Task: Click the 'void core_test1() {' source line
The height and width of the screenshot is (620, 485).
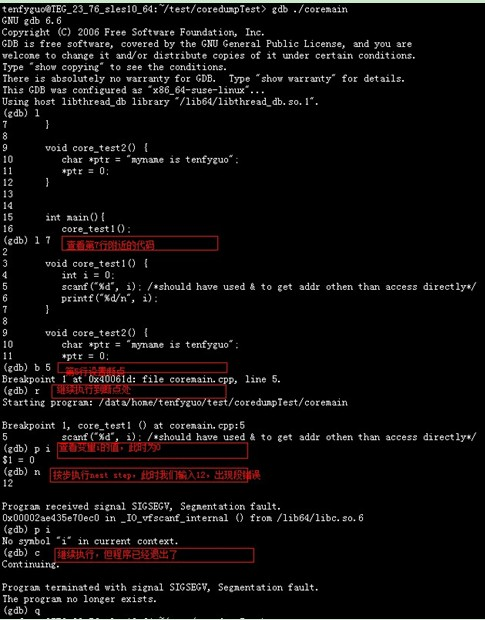Action: point(96,264)
